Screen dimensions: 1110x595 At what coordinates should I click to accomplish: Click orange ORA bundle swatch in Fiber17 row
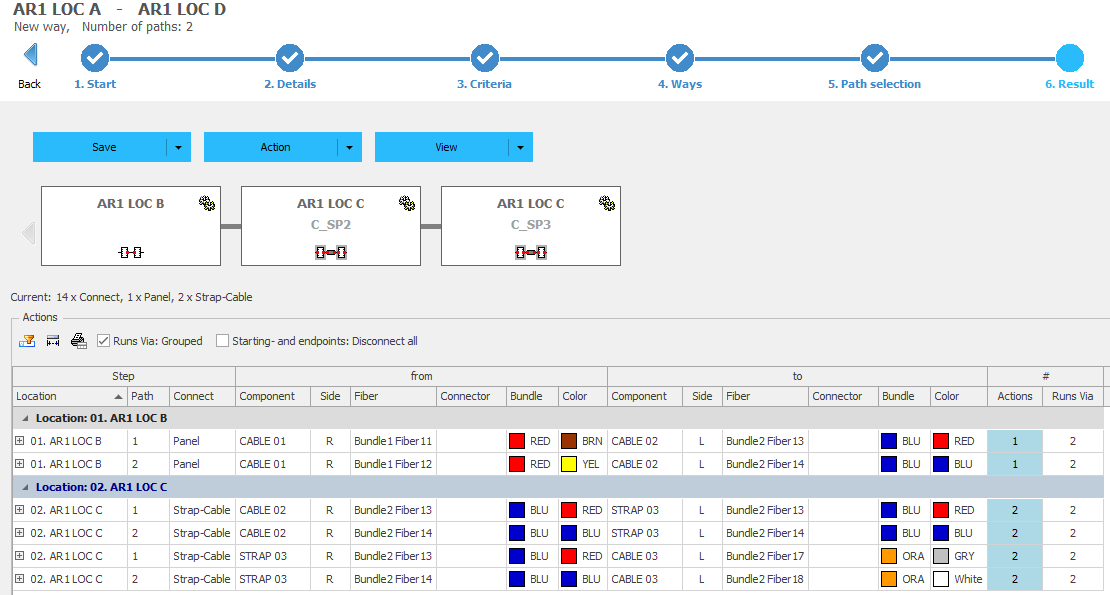tap(889, 556)
